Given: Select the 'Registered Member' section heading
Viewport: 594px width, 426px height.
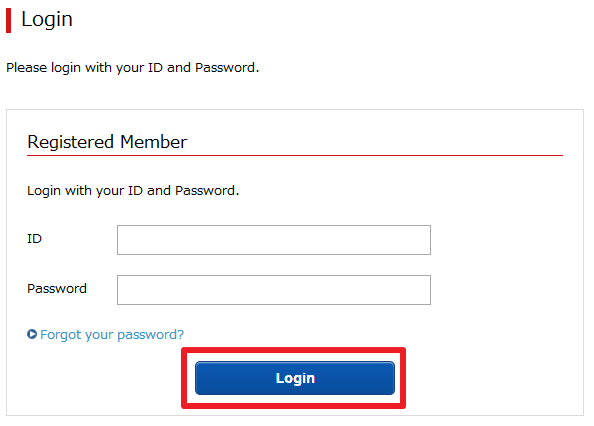Looking at the screenshot, I should (107, 142).
